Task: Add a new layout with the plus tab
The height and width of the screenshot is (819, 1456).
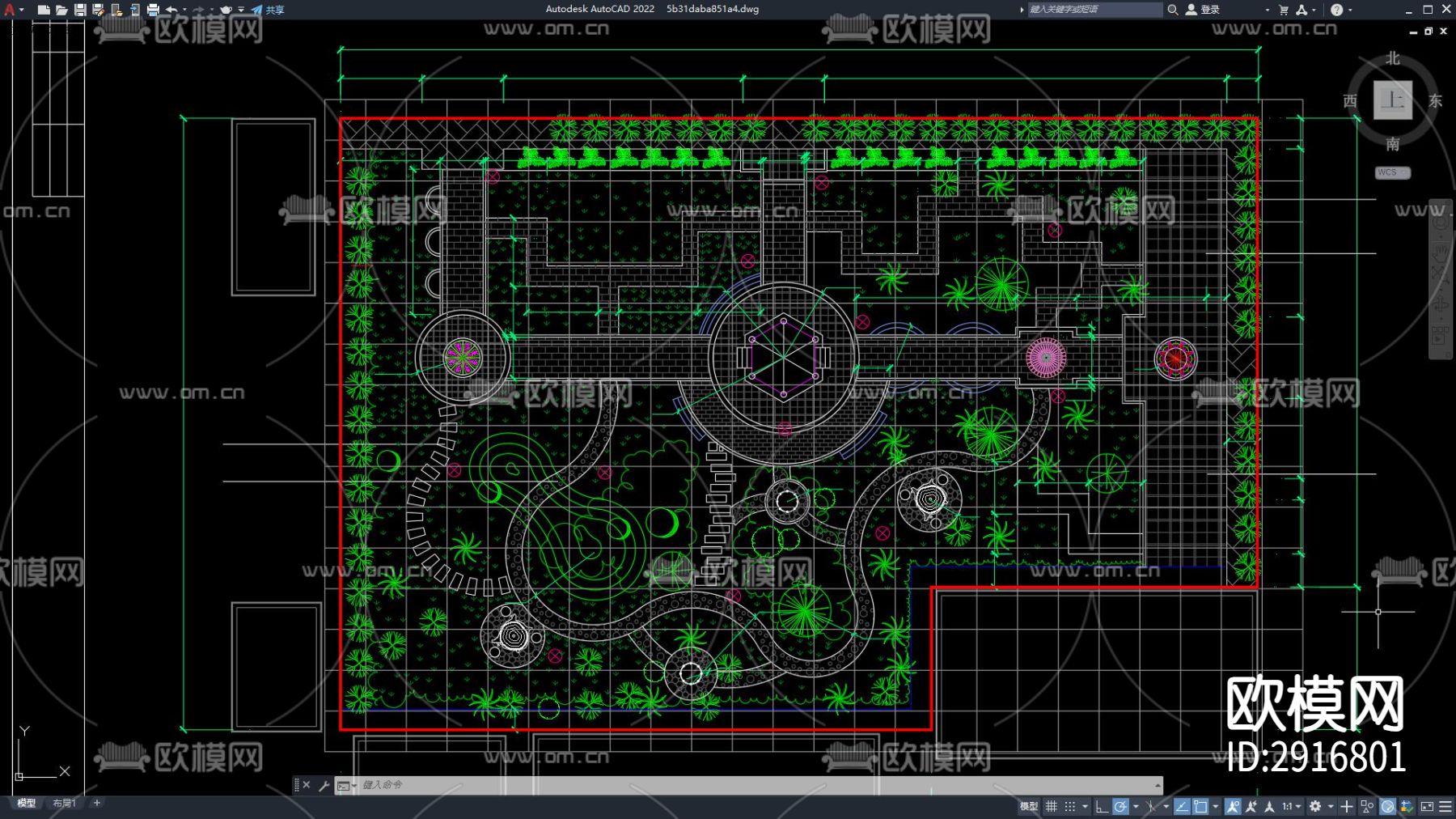Action: [97, 803]
